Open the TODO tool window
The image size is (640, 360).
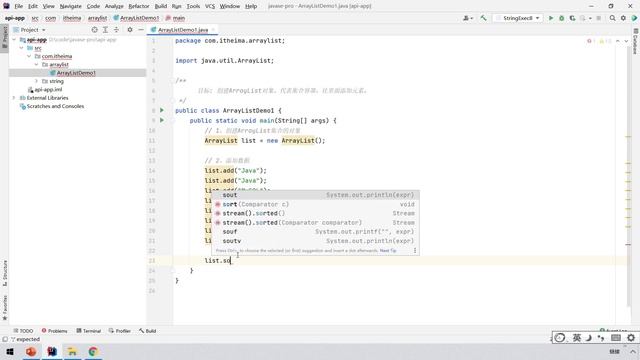(x=23, y=331)
